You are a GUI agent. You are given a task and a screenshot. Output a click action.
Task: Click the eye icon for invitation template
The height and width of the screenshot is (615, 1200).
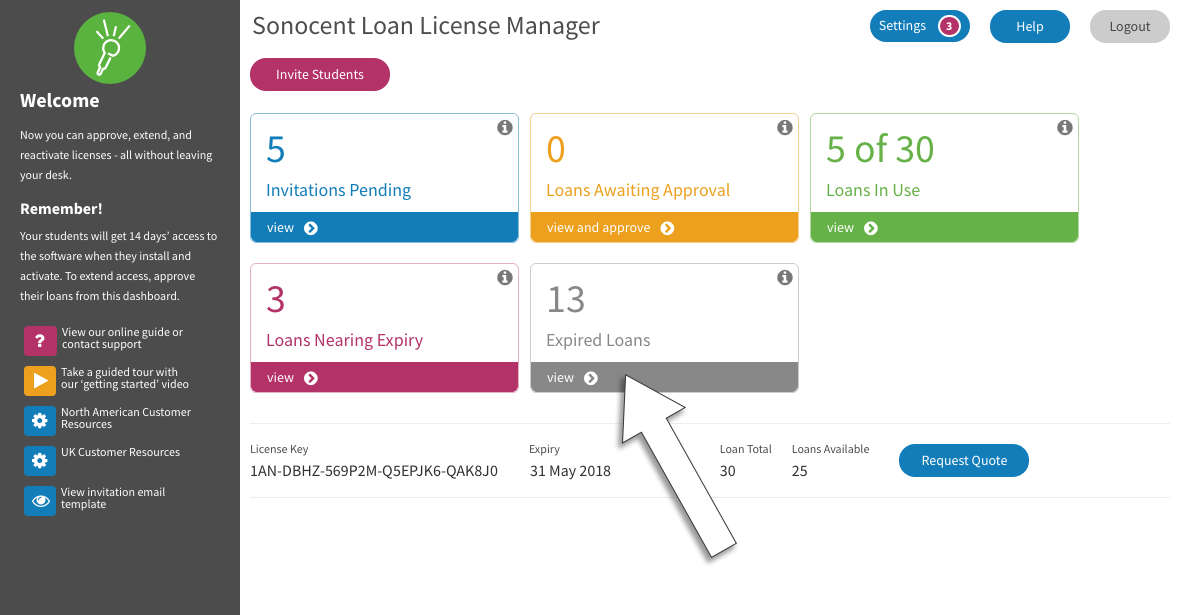tap(40, 501)
